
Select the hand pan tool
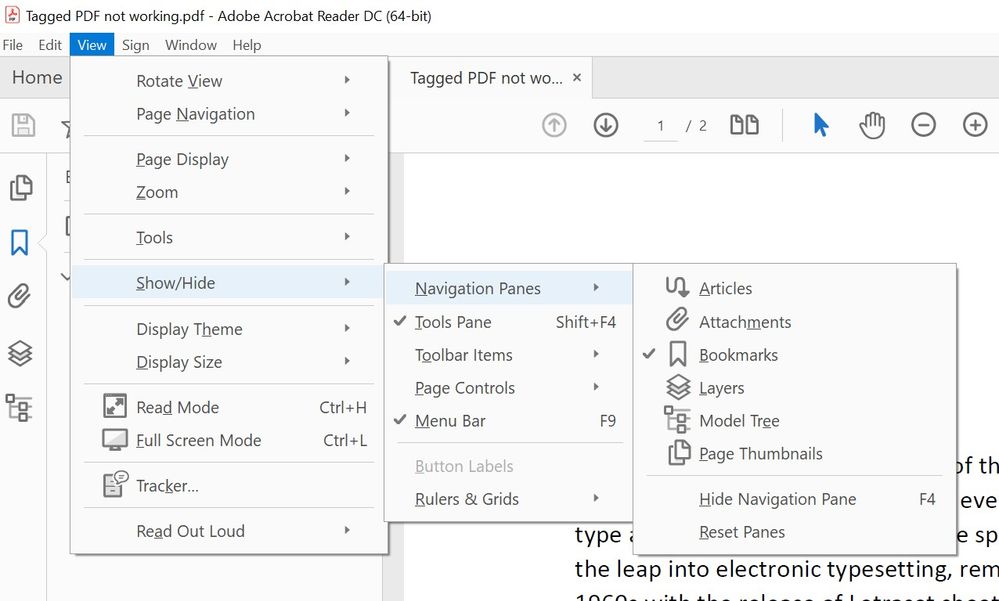point(872,125)
